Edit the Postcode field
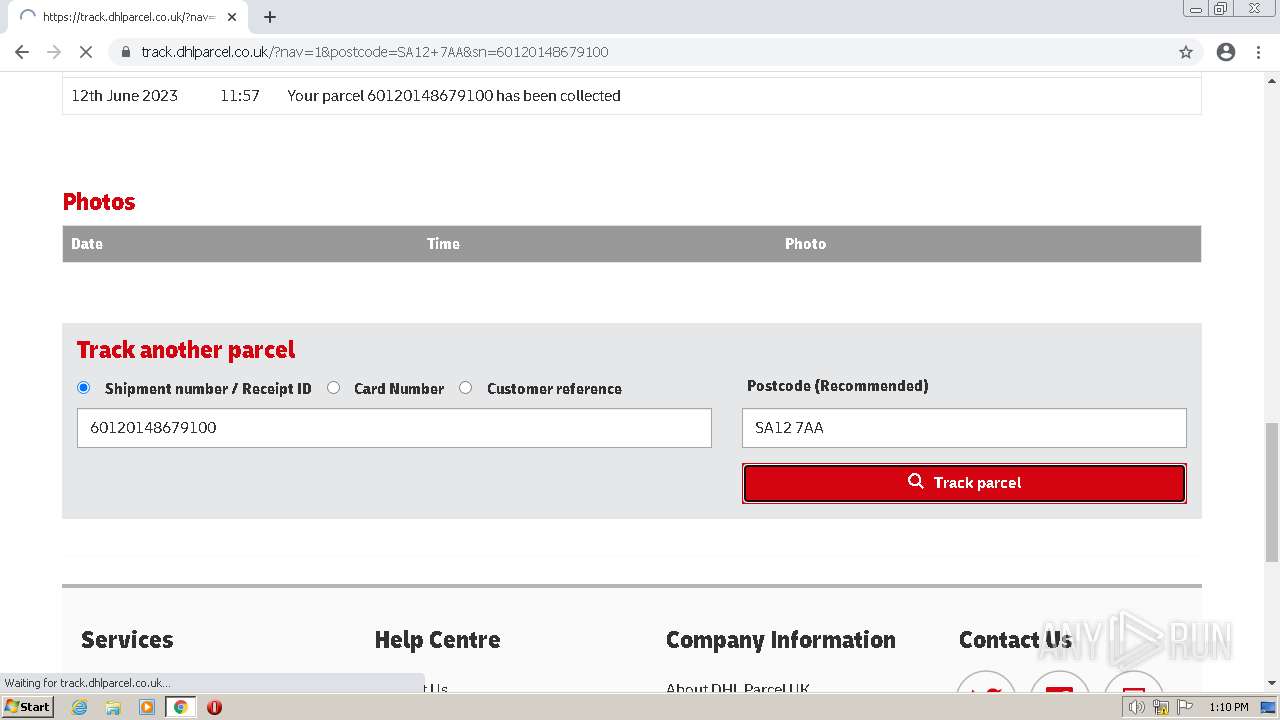Screen dimensions: 1280x720 pos(964,428)
